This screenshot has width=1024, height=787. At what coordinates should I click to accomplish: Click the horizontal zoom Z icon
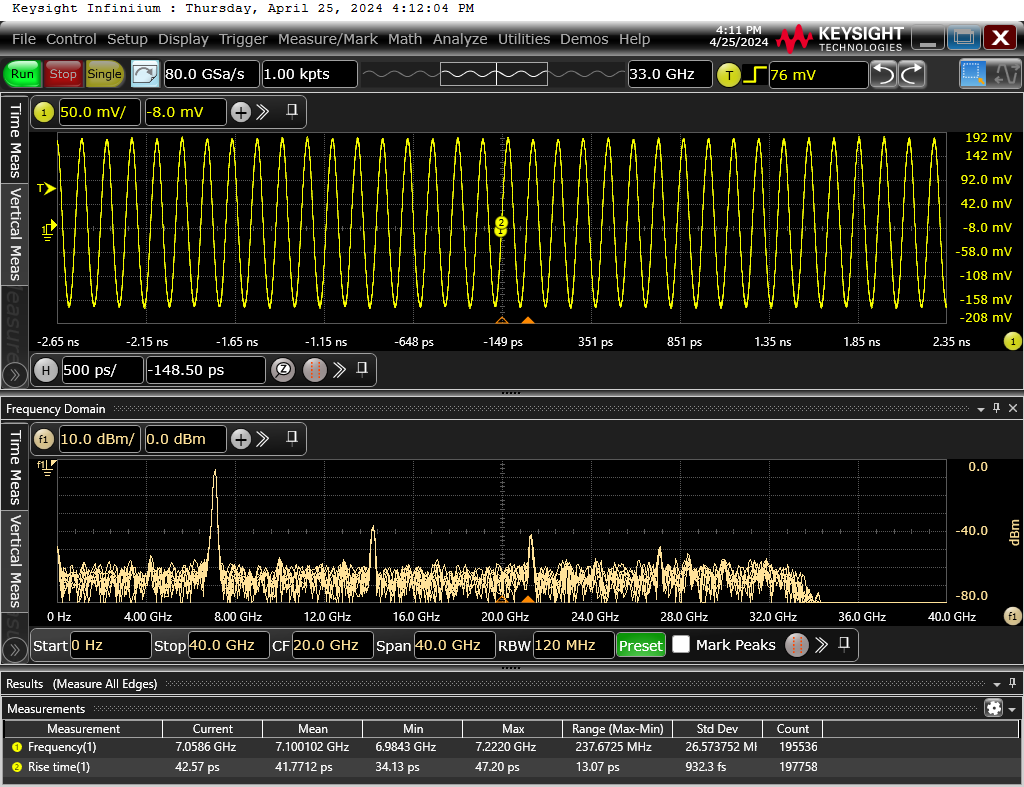click(x=283, y=370)
